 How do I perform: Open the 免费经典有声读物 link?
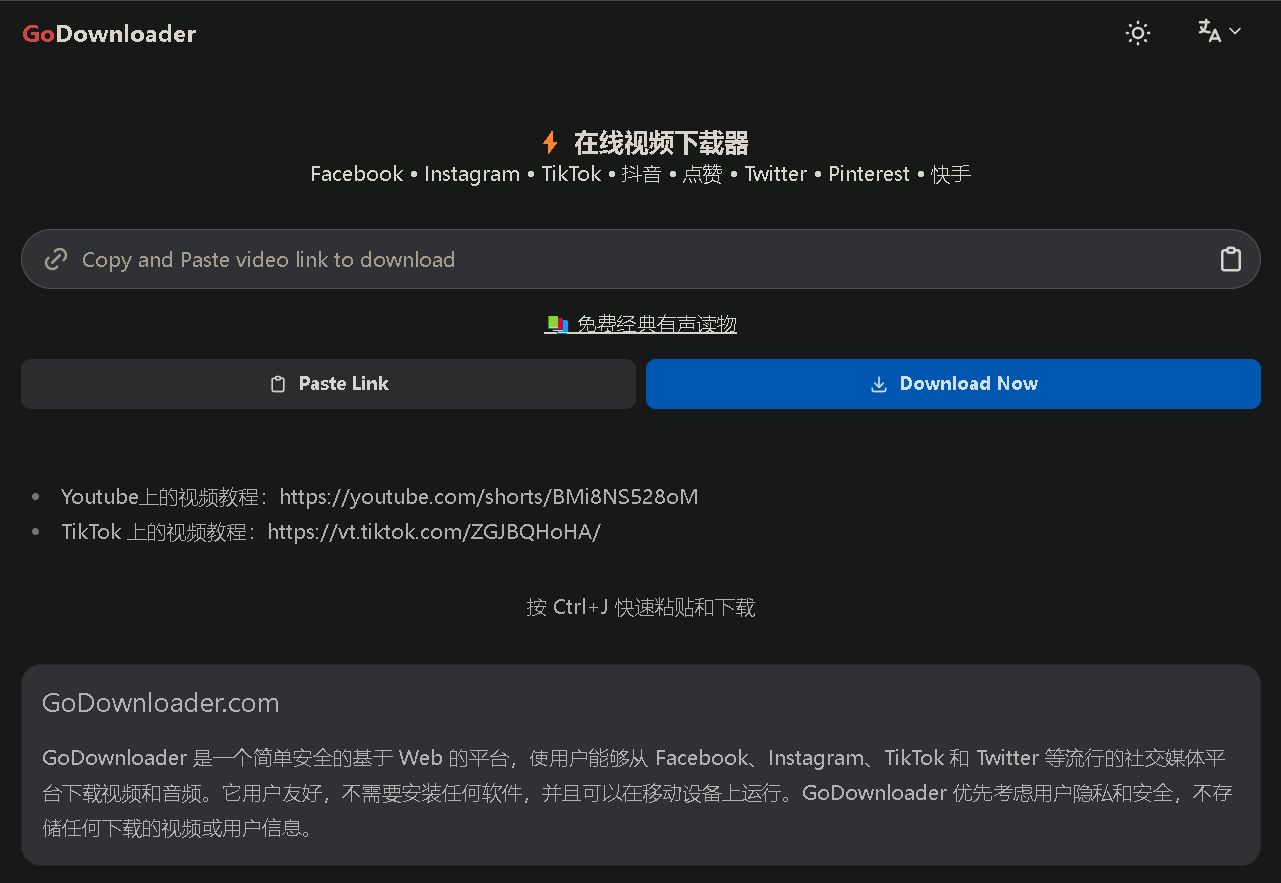point(640,324)
